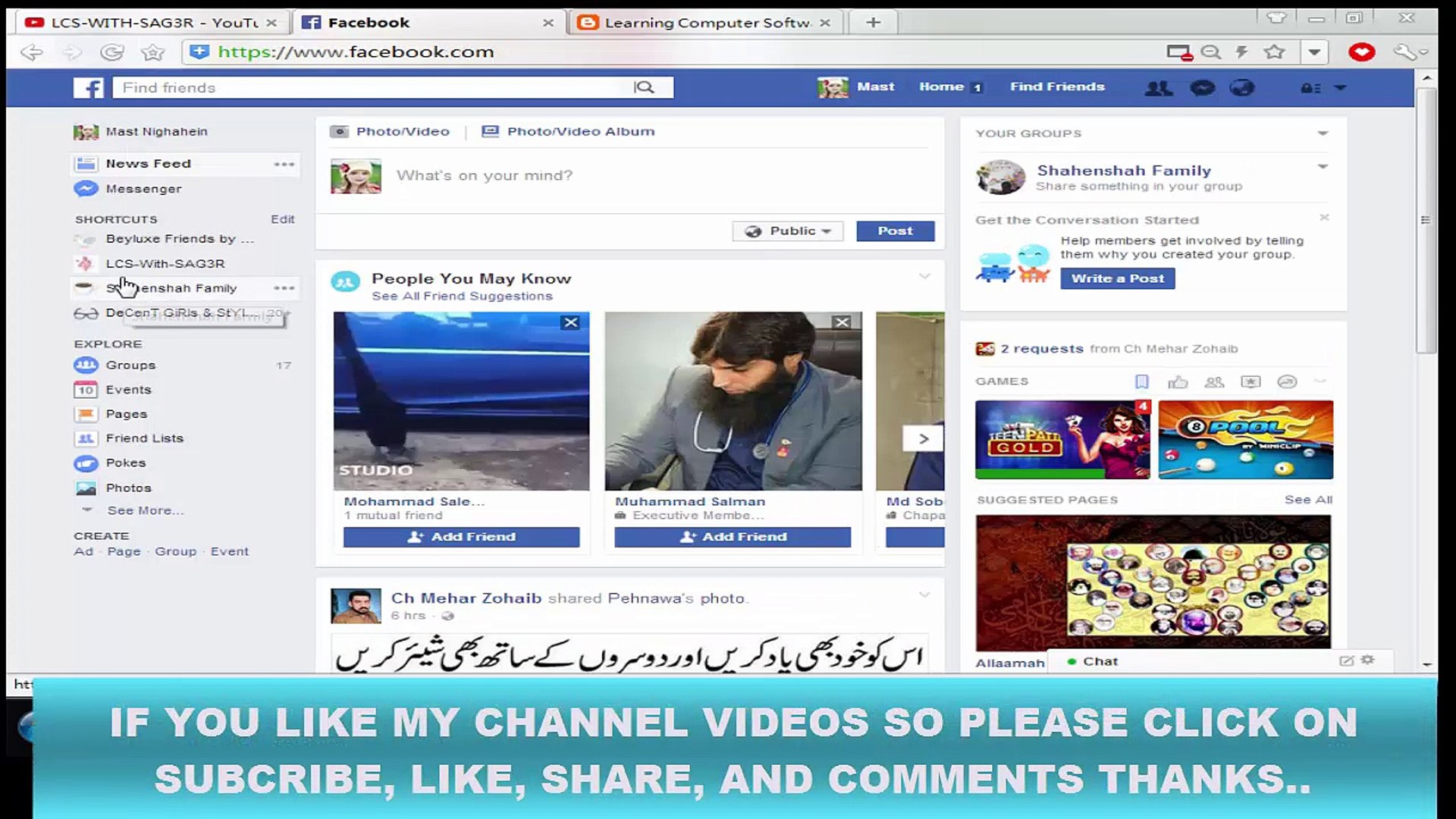Viewport: 1456px width, 819px height.
Task: Open the Messenger chat icon in the navbar
Action: coord(1202,87)
